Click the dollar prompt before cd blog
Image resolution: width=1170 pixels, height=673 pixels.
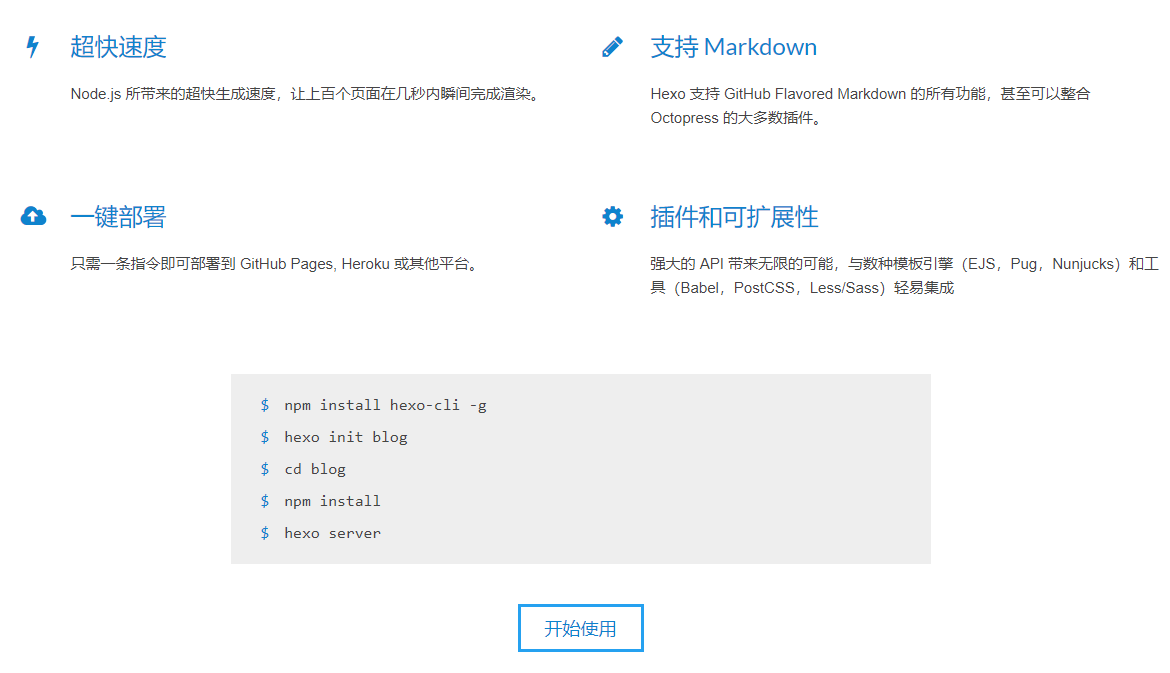pyautogui.click(x=264, y=469)
